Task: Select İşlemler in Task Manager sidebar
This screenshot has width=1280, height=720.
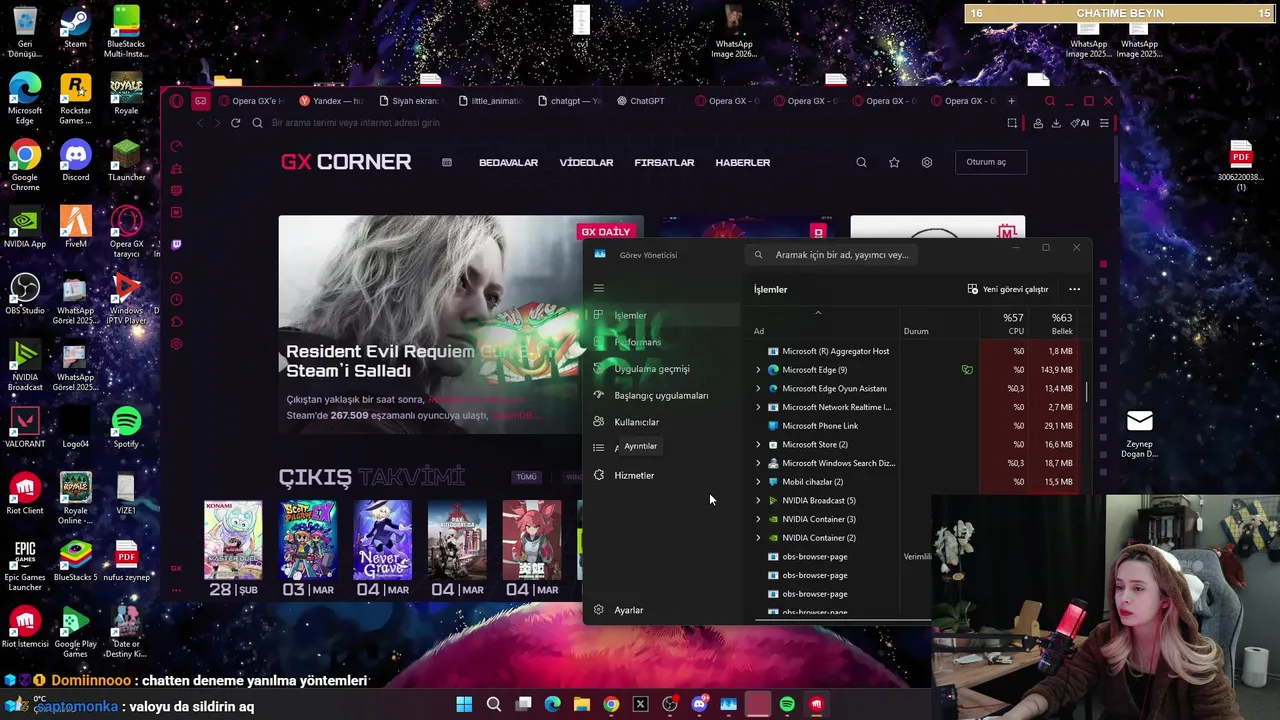Action: point(663,315)
